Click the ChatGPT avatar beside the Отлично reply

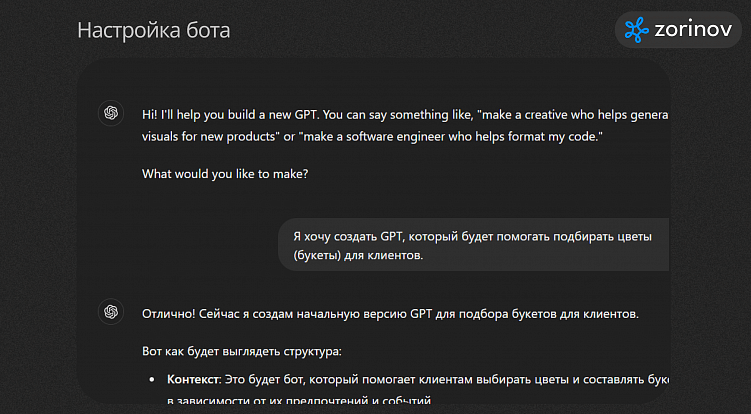click(111, 313)
